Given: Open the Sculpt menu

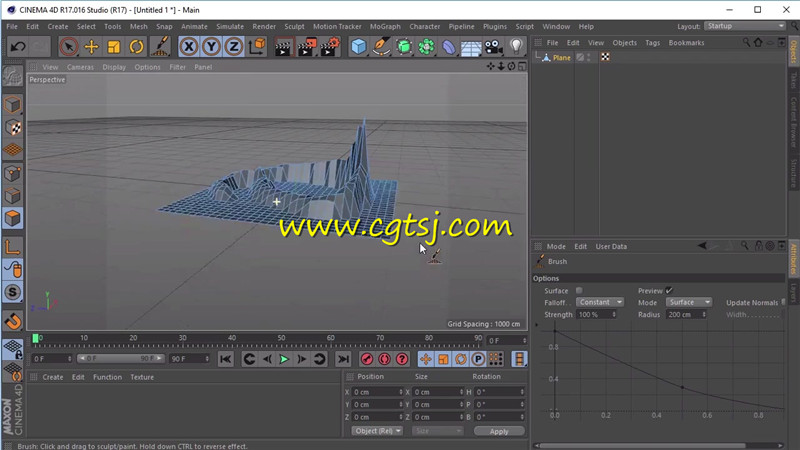Looking at the screenshot, I should pos(294,27).
